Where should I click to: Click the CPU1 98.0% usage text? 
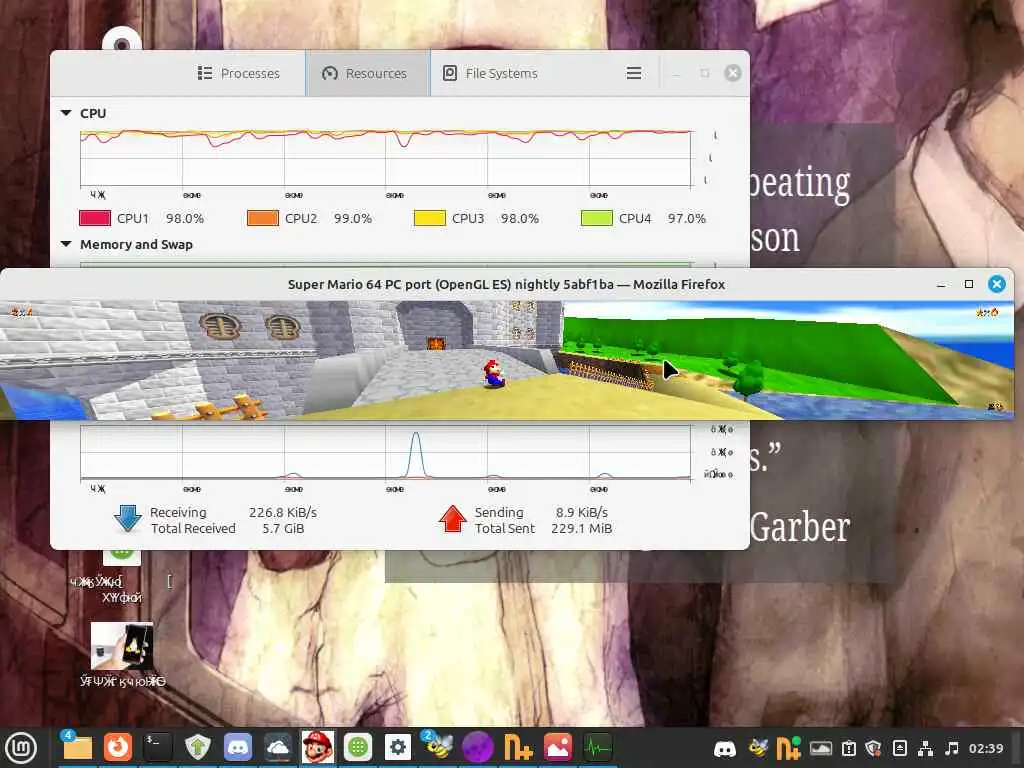185,218
